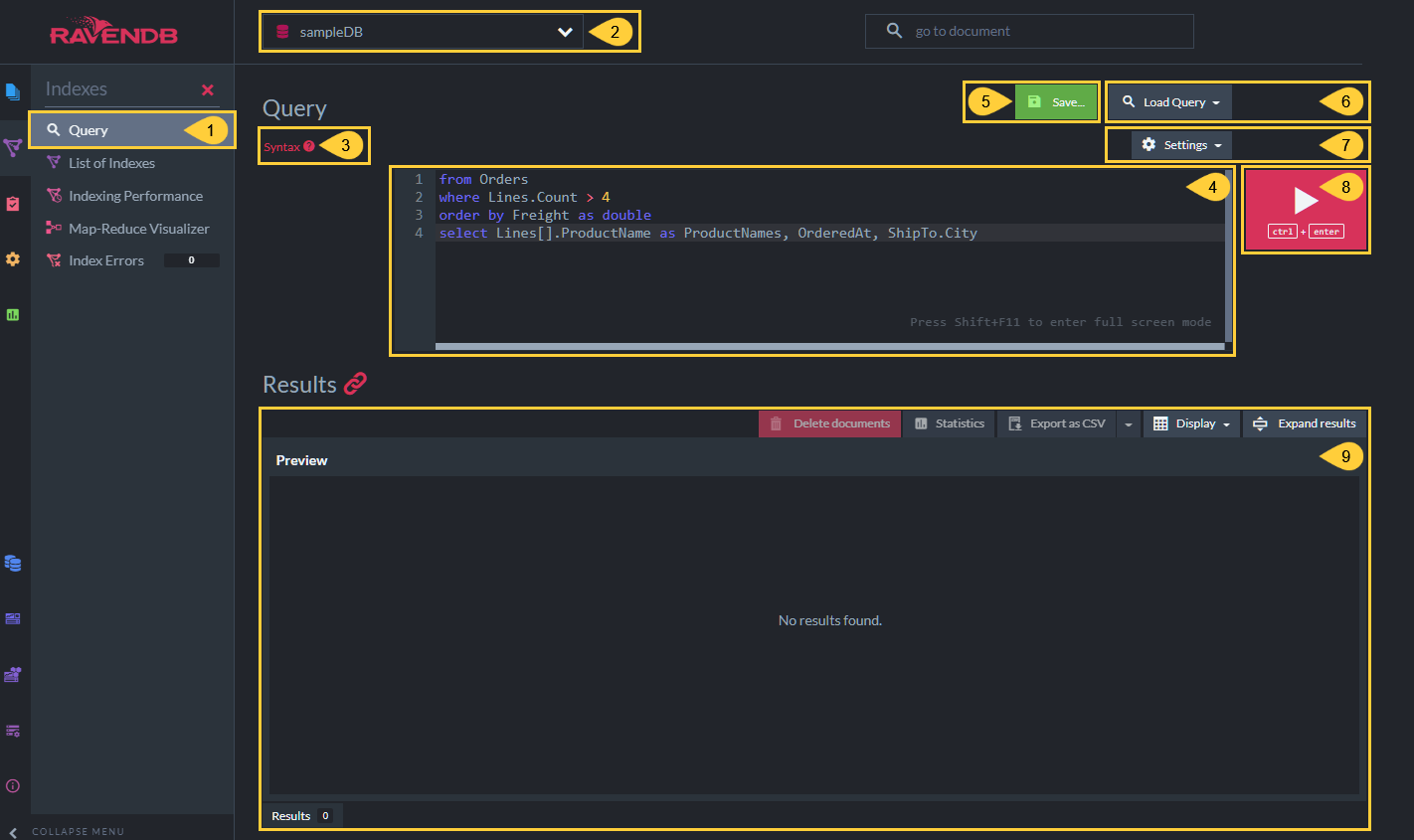Select the Results tab at bottom
Screen dimensions: 1414x840
302,816
